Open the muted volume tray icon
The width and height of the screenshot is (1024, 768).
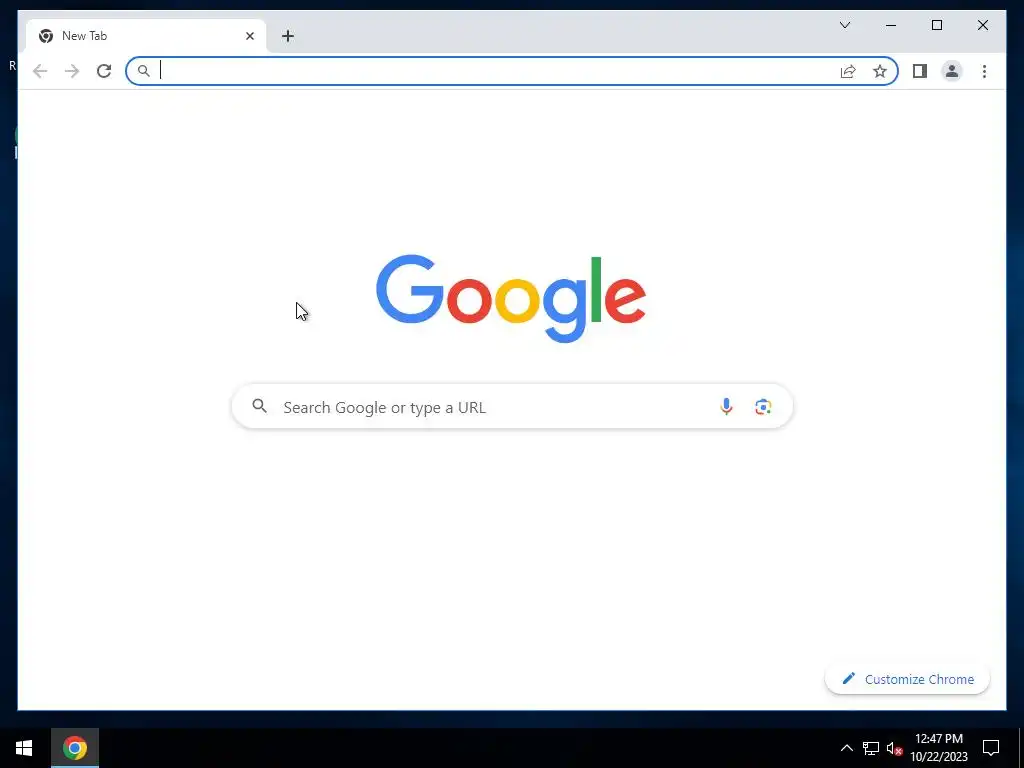893,748
